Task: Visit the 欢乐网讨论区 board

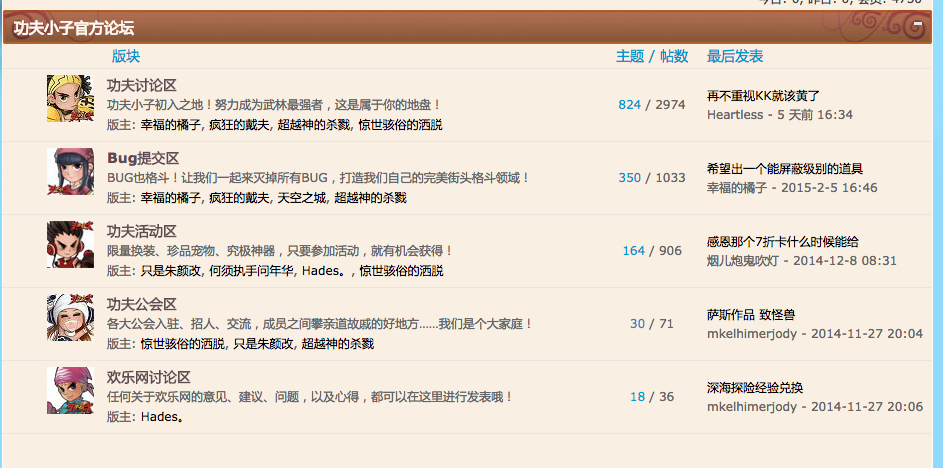Action: 148,377
